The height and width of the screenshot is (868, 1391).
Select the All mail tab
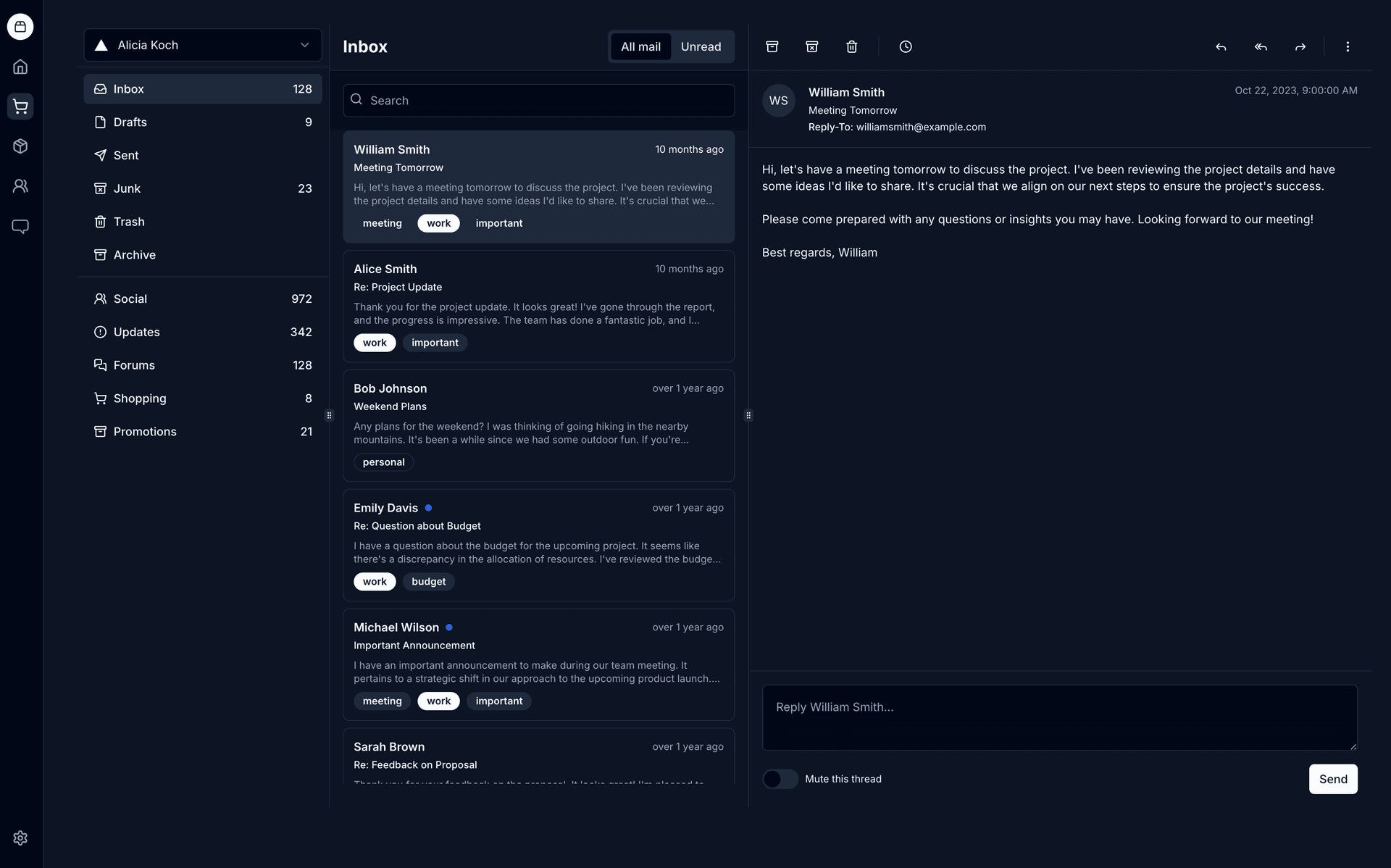640,46
